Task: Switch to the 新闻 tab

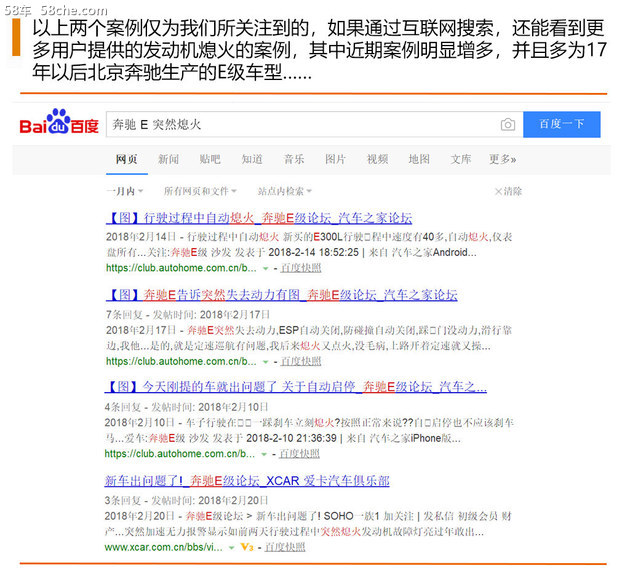Action: point(168,160)
